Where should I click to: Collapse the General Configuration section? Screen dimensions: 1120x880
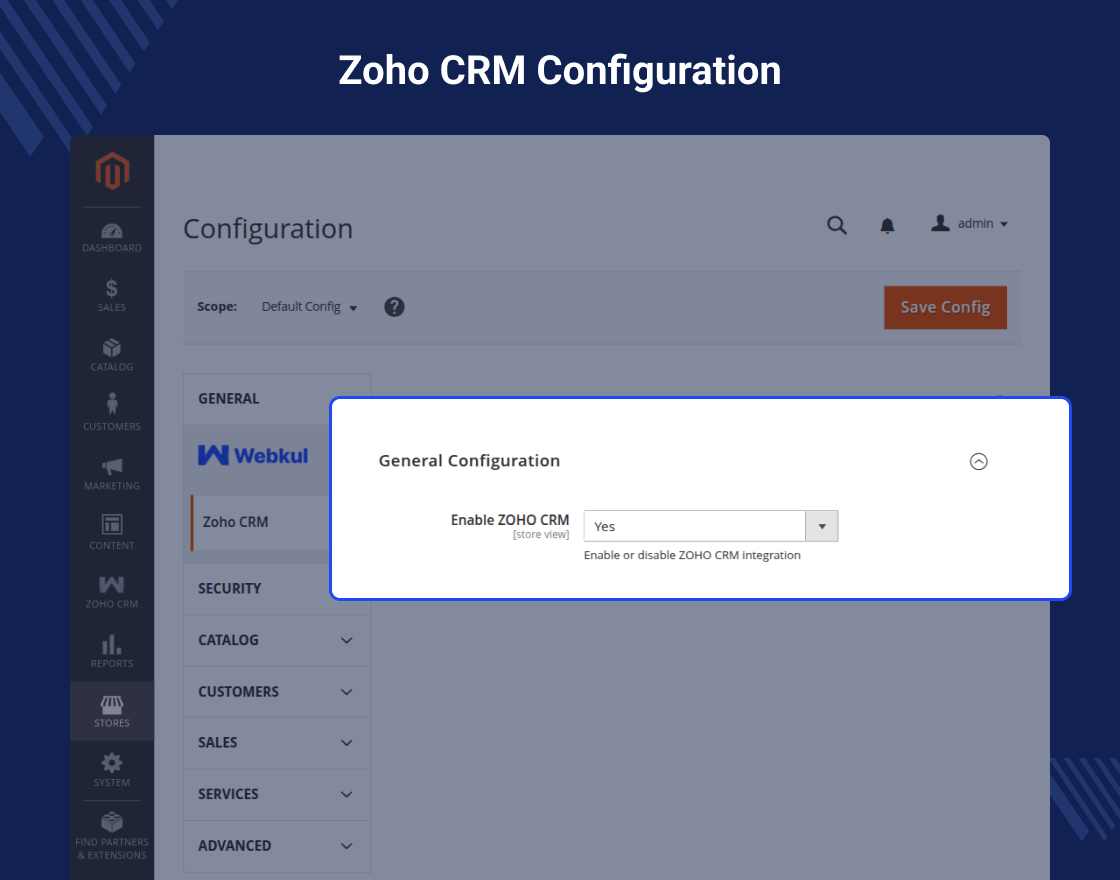pos(979,461)
